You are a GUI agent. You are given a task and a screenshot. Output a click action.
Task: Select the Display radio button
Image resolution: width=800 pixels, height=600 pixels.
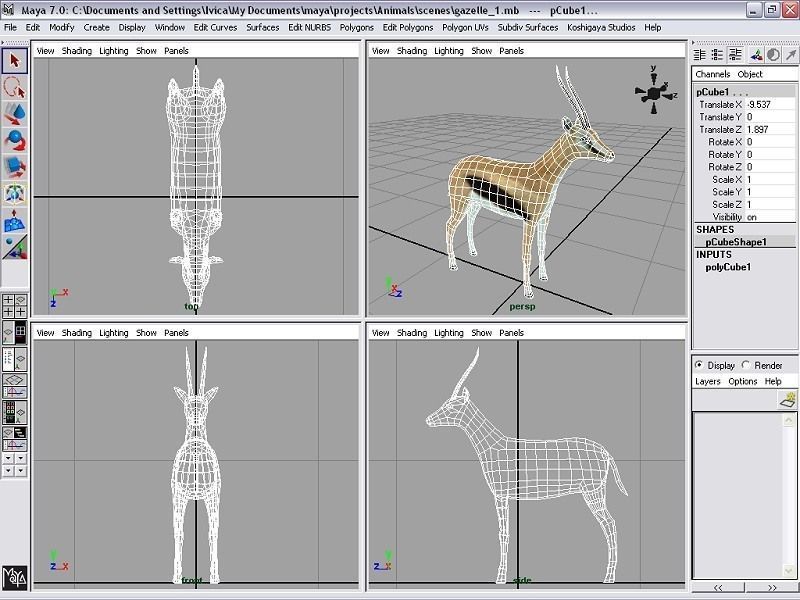pos(699,365)
